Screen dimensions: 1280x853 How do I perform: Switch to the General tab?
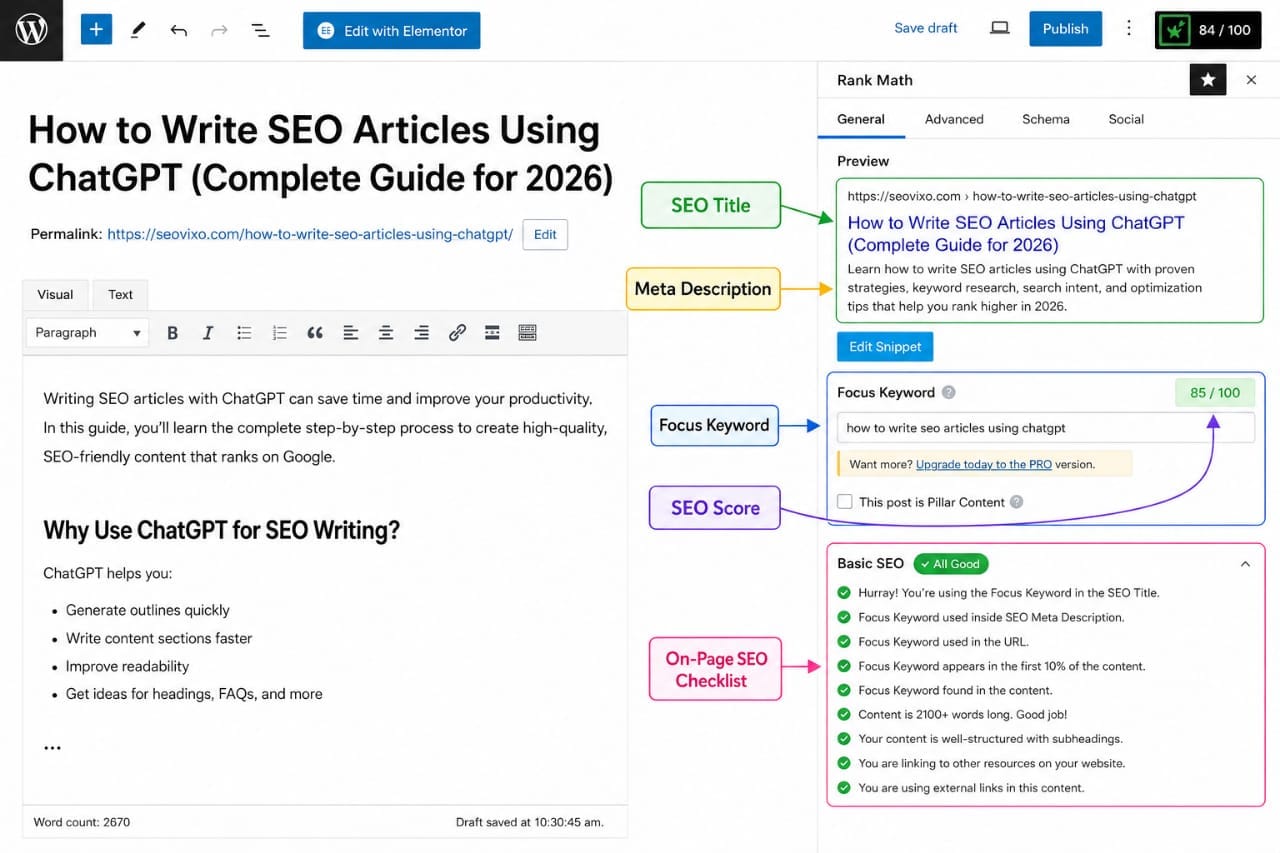click(861, 119)
